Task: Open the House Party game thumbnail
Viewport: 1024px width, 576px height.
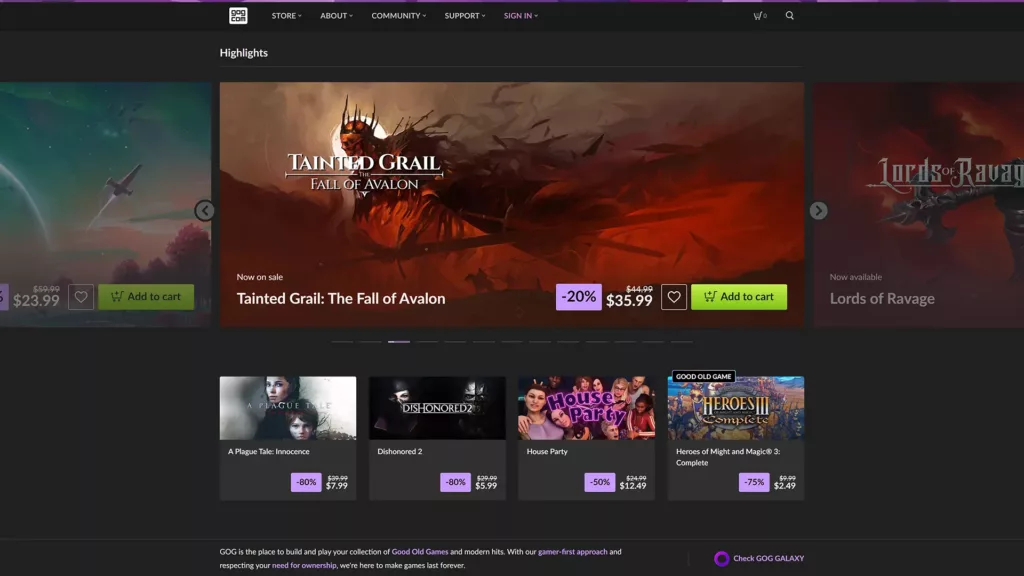Action: [586, 407]
